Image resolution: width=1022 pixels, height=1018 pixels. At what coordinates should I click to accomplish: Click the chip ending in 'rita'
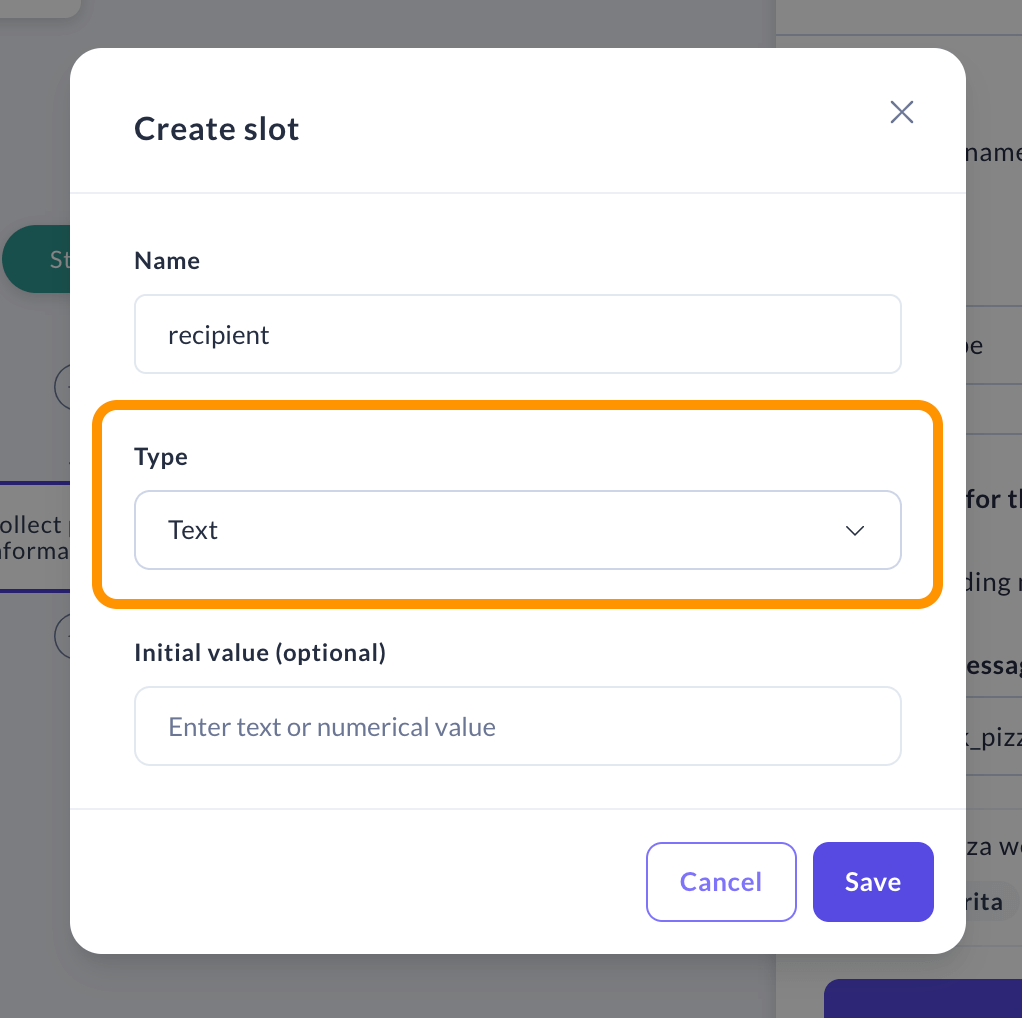988,902
